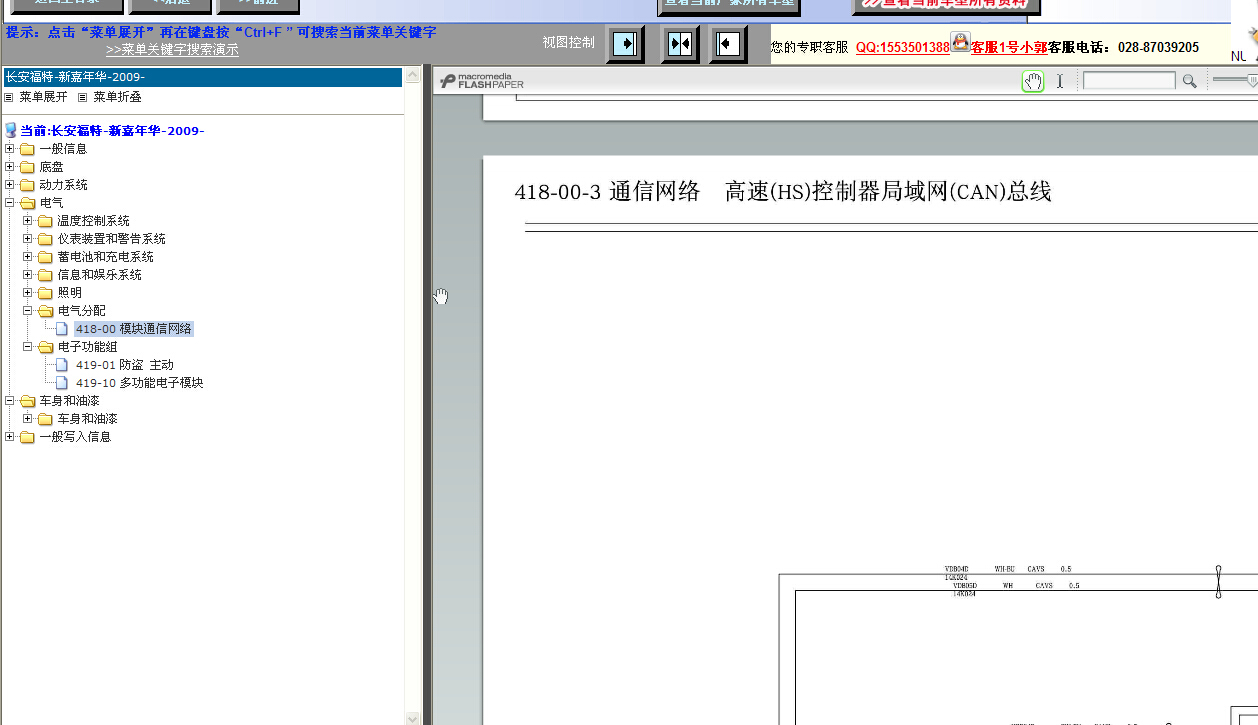The height and width of the screenshot is (725, 1258).
Task: Expand the 底盘 tree node
Action: point(10,167)
